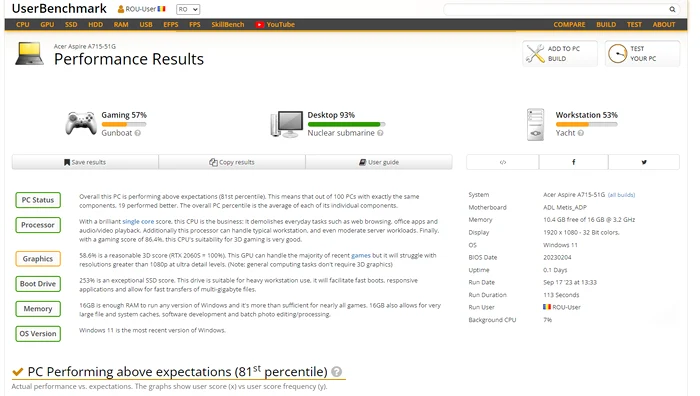This screenshot has width=700, height=396.
Task: Open the USB menu
Action: point(146,25)
